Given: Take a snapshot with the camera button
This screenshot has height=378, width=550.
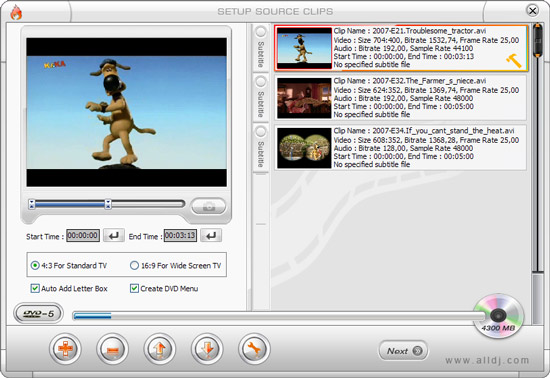Looking at the screenshot, I should click(209, 206).
